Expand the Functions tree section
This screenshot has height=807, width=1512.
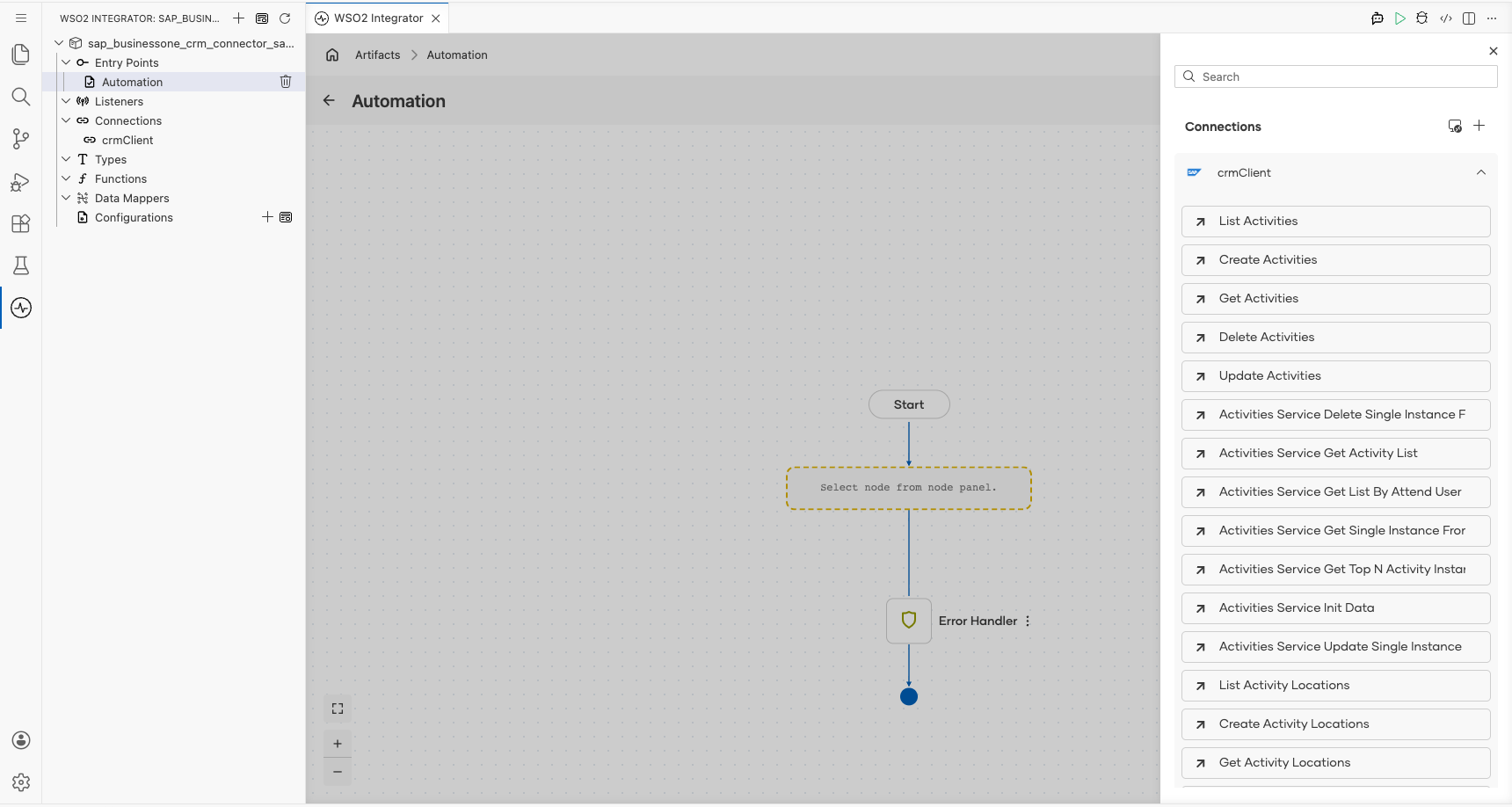[x=66, y=178]
